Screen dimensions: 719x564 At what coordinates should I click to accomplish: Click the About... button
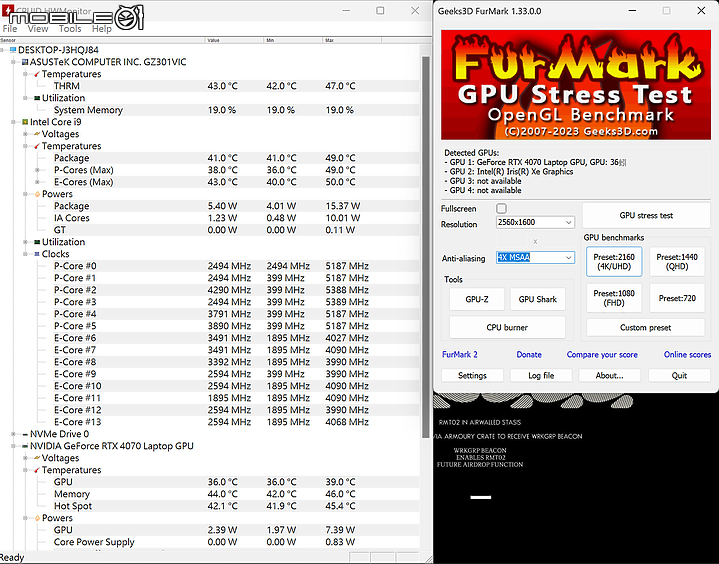tap(609, 375)
